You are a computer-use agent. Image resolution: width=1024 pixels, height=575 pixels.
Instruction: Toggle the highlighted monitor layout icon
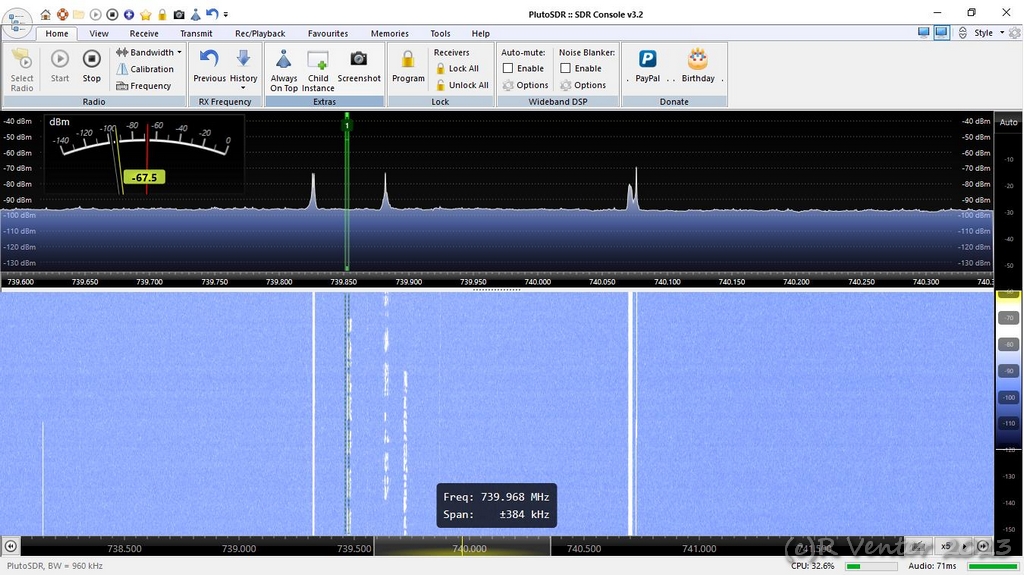pos(942,33)
